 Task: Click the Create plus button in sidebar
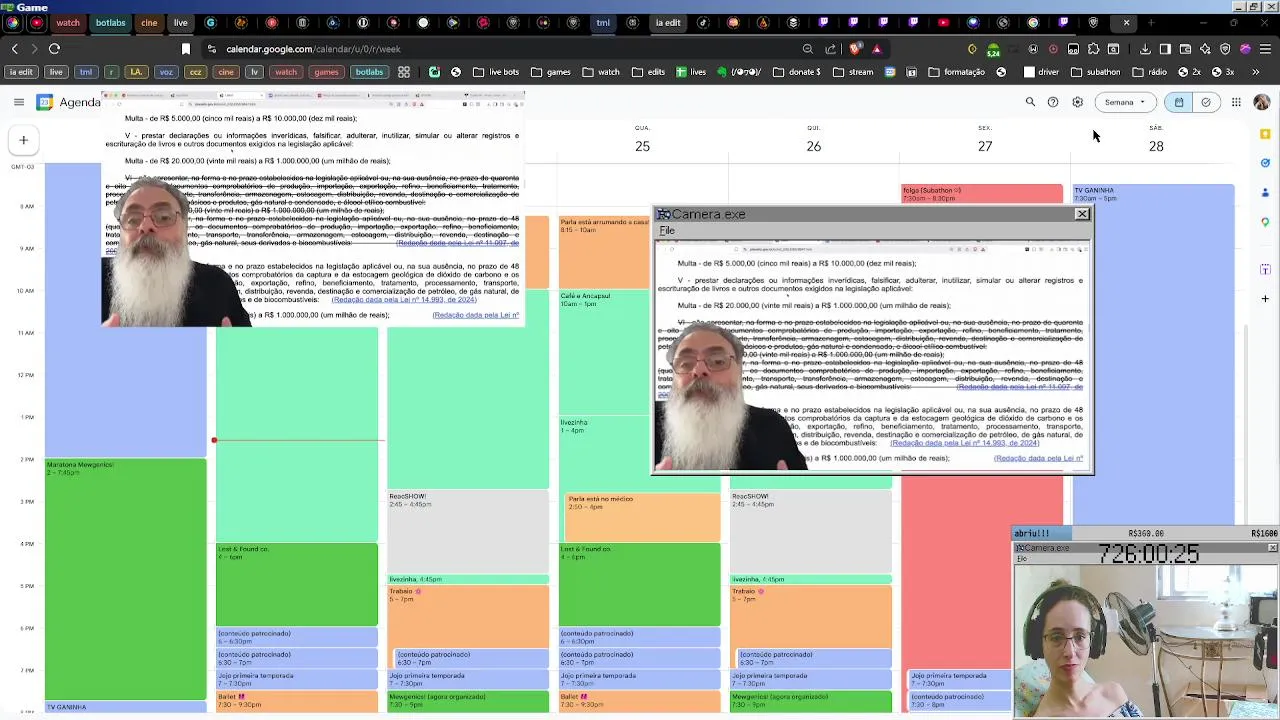(x=23, y=140)
